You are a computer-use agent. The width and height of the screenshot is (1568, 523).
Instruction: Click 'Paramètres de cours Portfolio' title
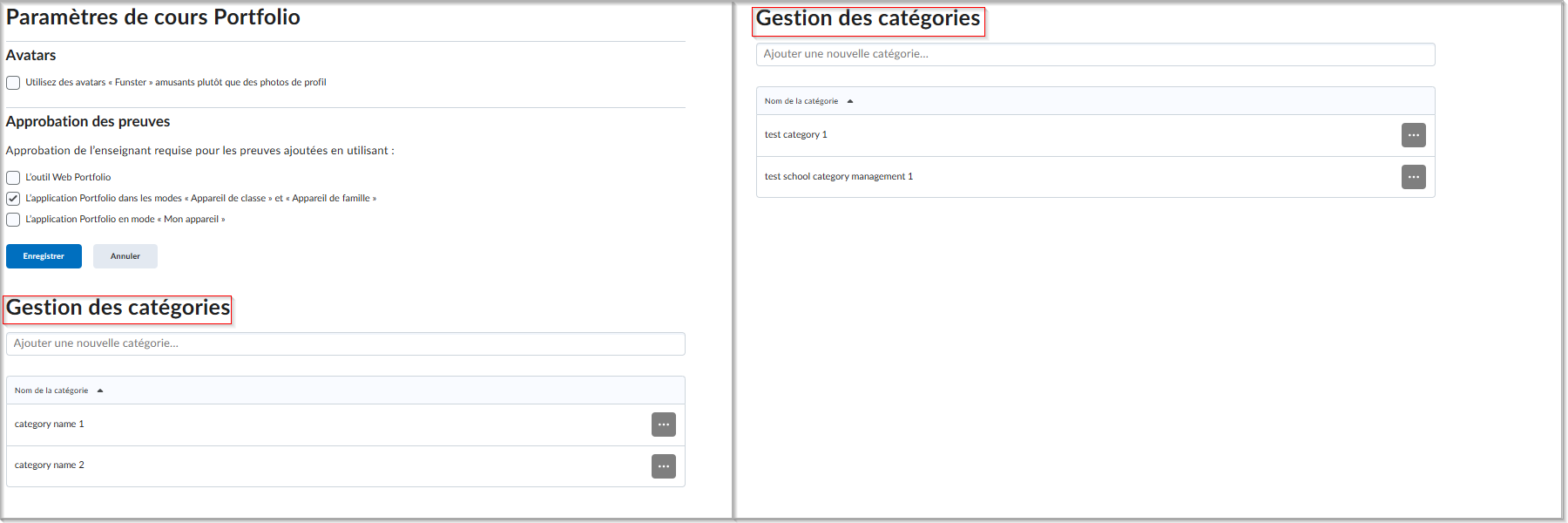(x=153, y=17)
